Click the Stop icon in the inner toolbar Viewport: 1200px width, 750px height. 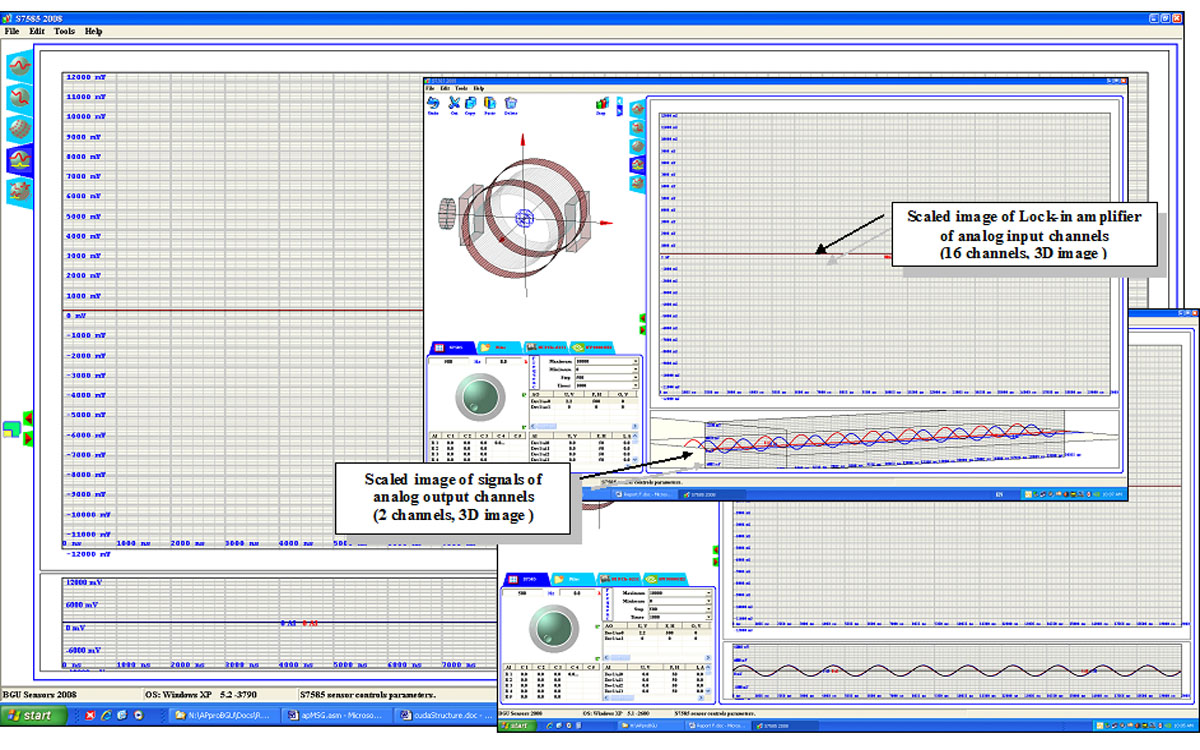point(601,103)
